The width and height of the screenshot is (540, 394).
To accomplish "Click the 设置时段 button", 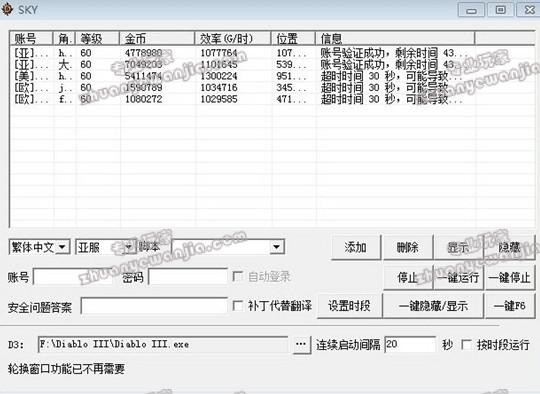I will (x=349, y=306).
